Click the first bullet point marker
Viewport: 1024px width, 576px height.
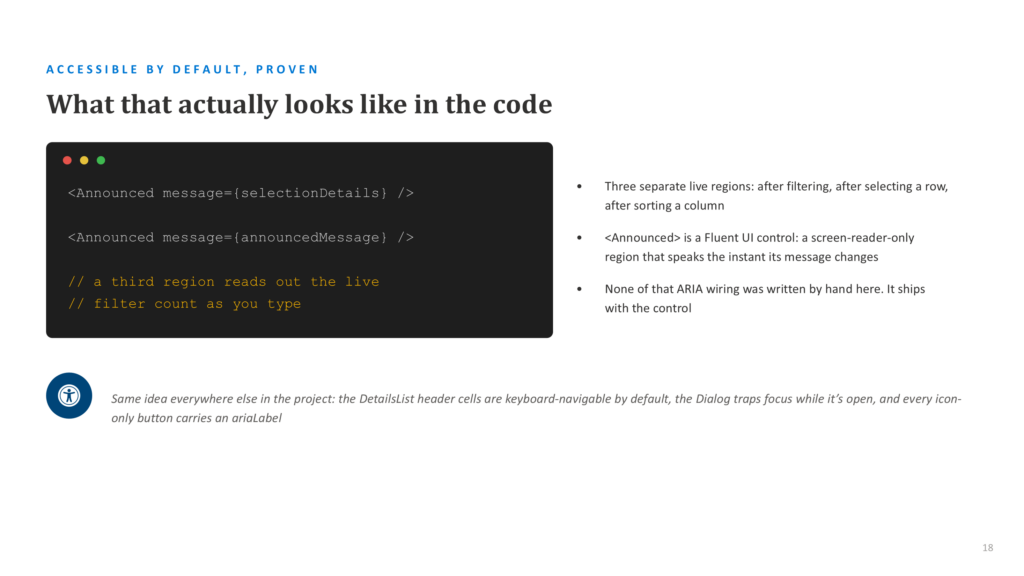579,186
